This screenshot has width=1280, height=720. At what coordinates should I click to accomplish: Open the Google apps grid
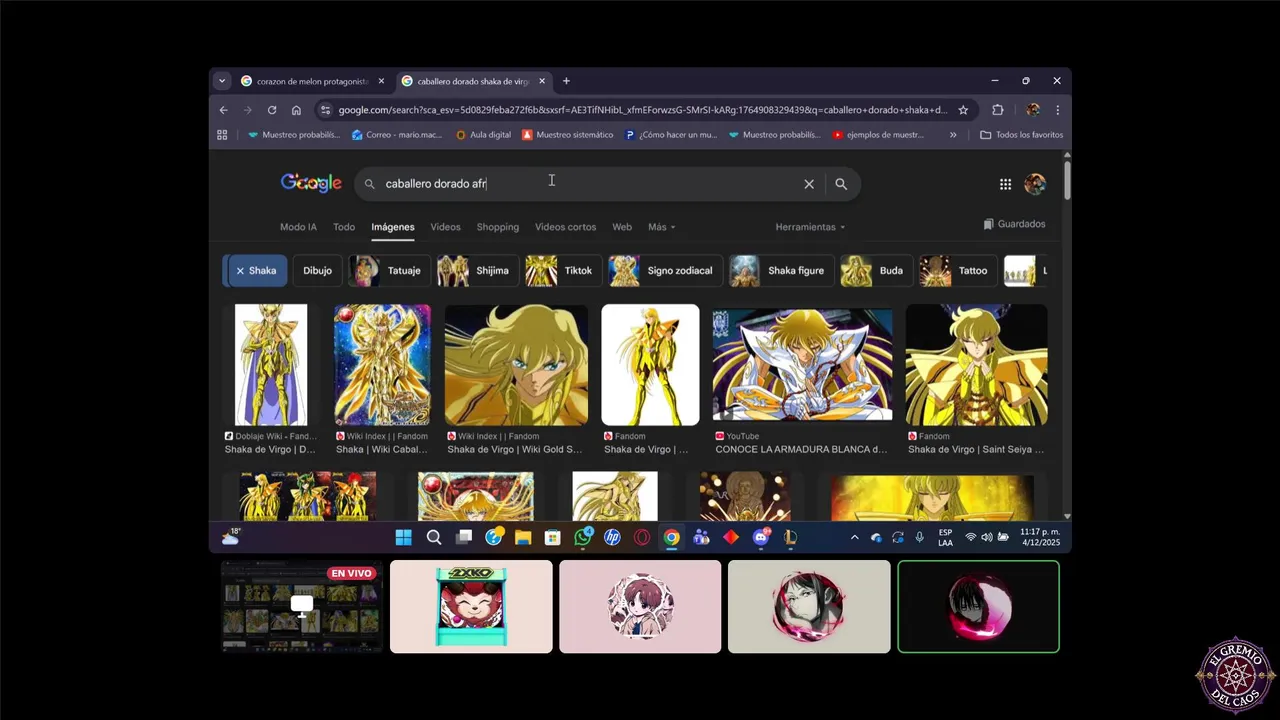tap(1005, 184)
